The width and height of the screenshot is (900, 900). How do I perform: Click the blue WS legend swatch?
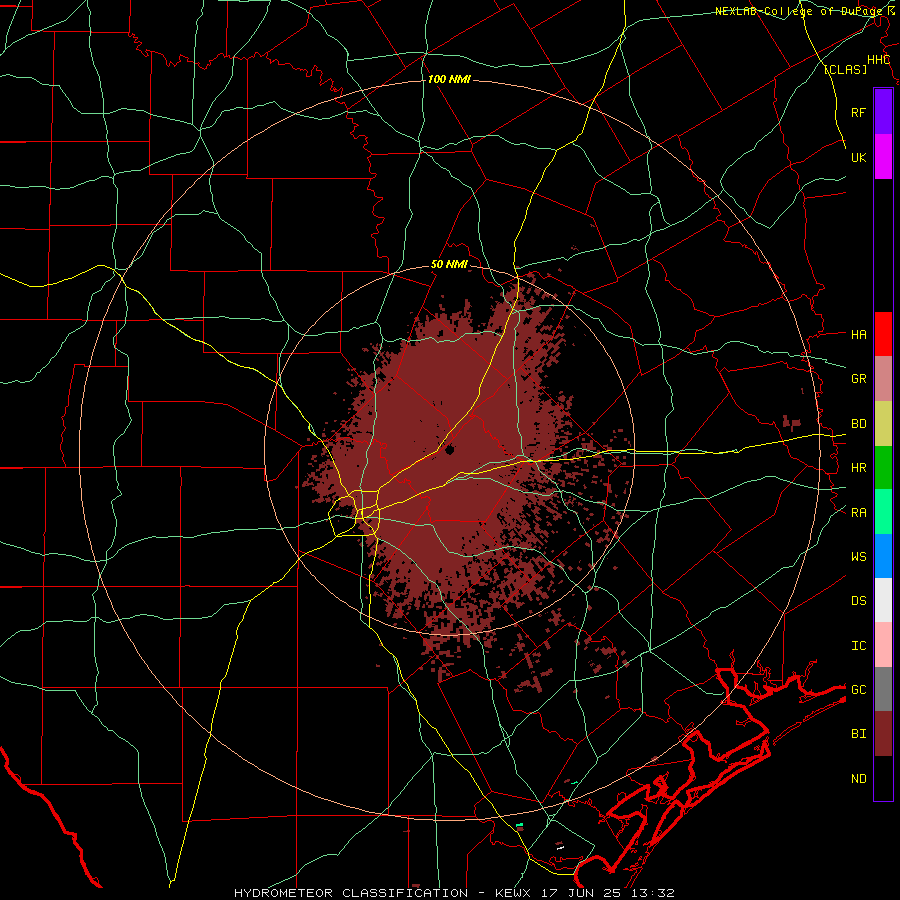click(x=883, y=556)
